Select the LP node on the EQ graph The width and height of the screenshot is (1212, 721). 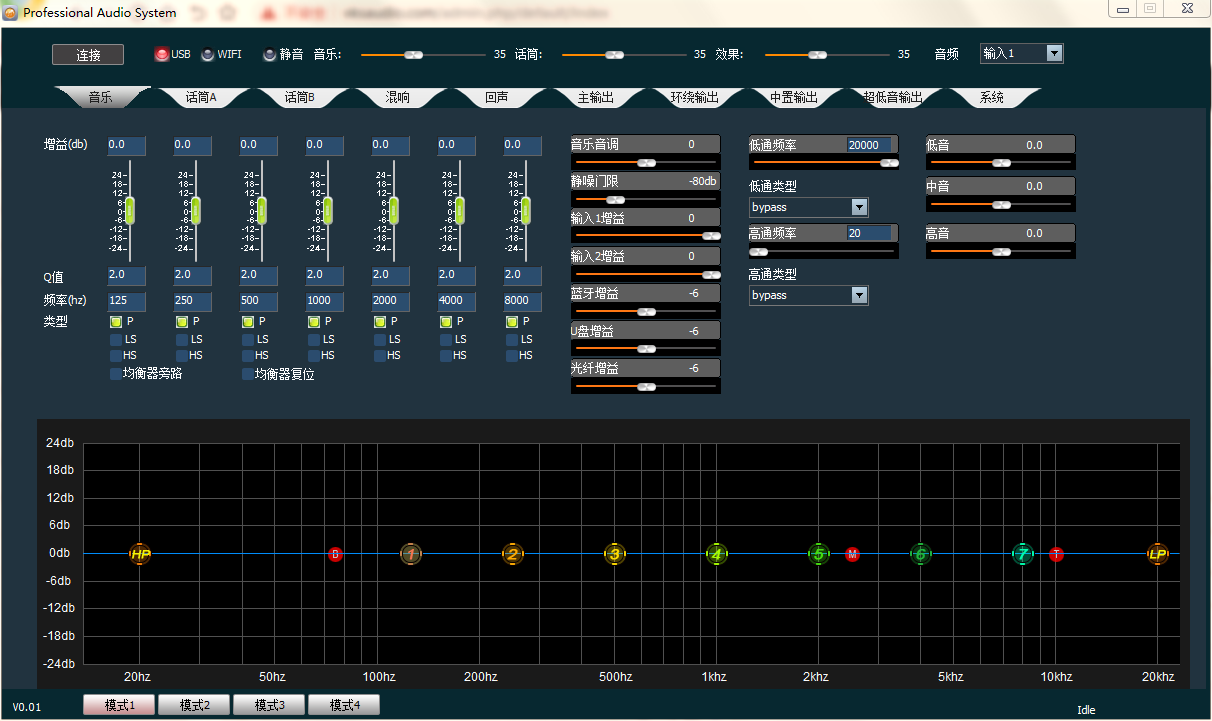click(1158, 554)
